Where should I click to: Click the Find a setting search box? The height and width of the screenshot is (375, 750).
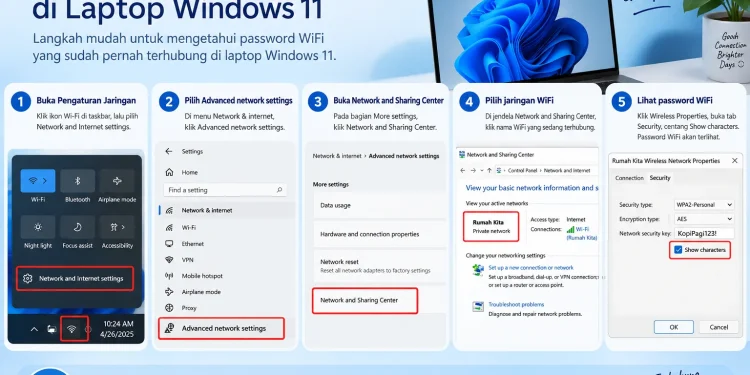point(225,190)
